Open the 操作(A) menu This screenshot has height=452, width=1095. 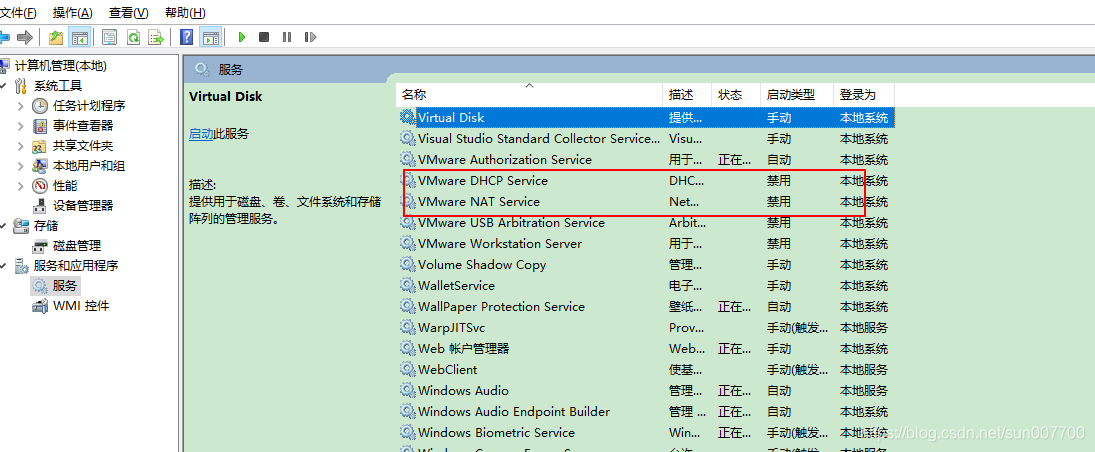(72, 13)
